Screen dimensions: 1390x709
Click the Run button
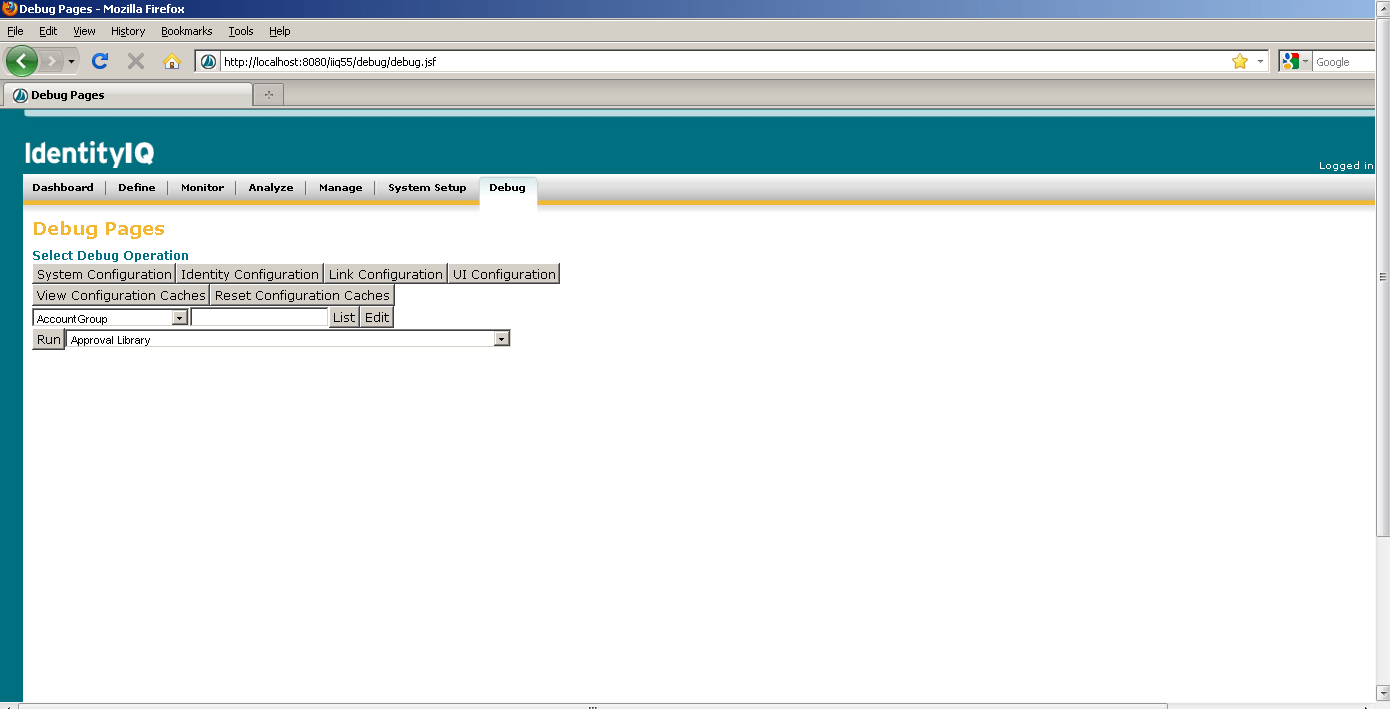(49, 339)
